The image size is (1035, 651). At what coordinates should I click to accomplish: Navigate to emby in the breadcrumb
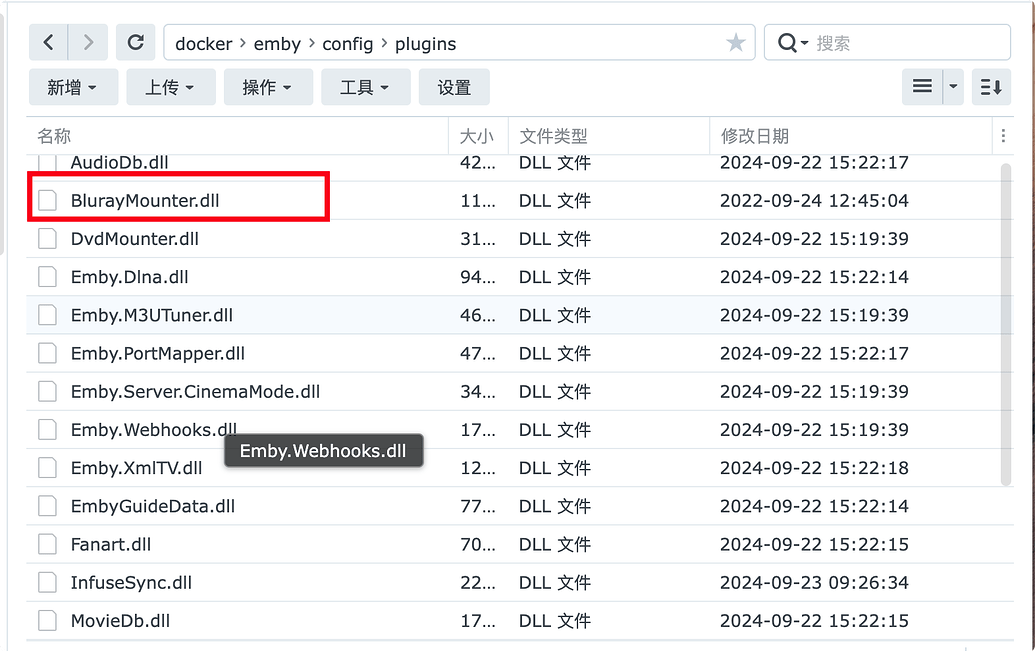tap(277, 44)
